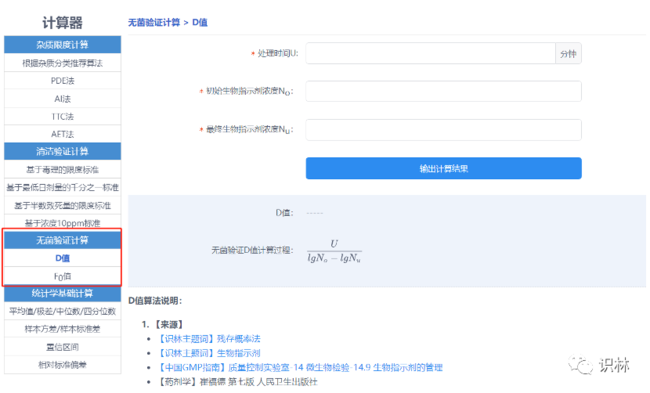Open 【中国GMP指南】质量控制实验室 link
The width and height of the screenshot is (650, 393).
point(300,367)
